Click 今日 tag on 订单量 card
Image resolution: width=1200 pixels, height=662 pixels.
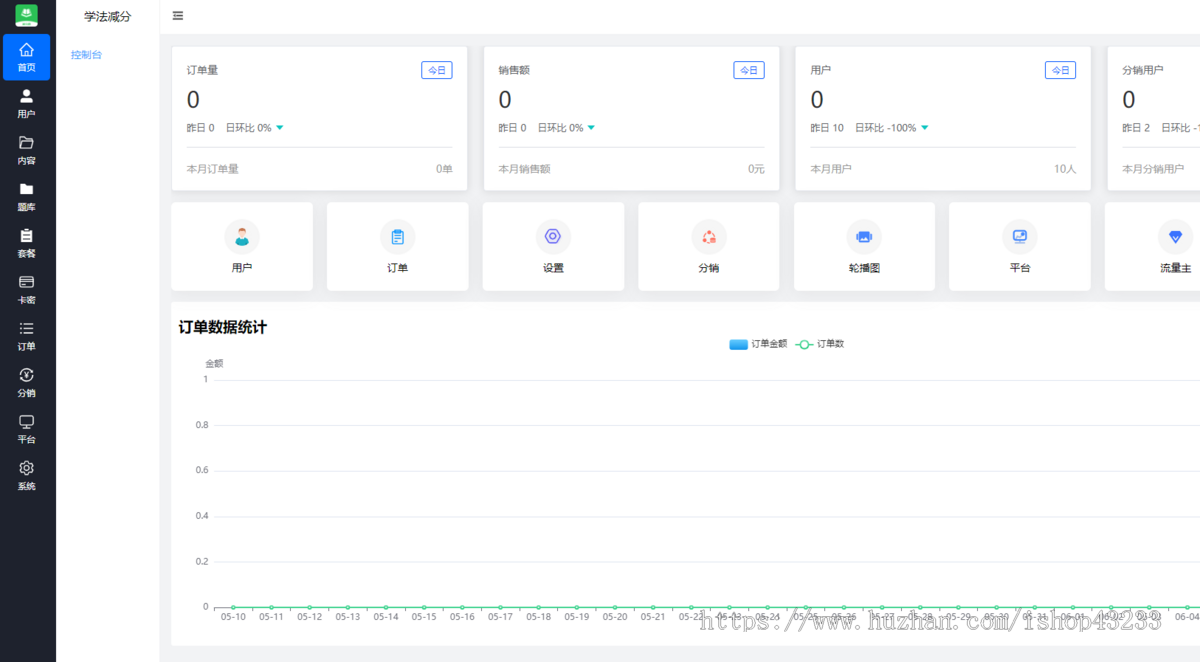click(437, 70)
